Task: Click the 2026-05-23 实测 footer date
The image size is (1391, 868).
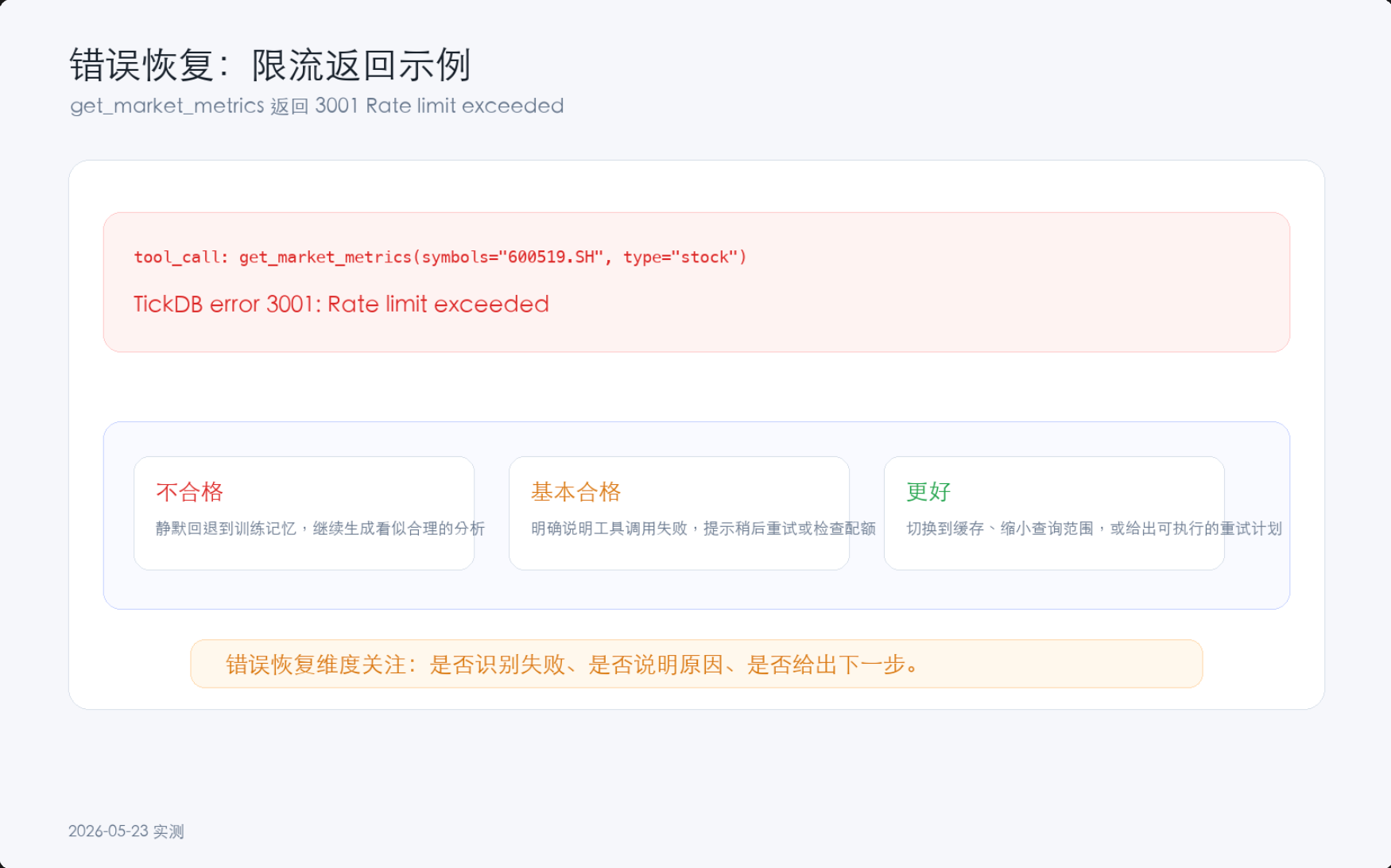Action: click(126, 831)
